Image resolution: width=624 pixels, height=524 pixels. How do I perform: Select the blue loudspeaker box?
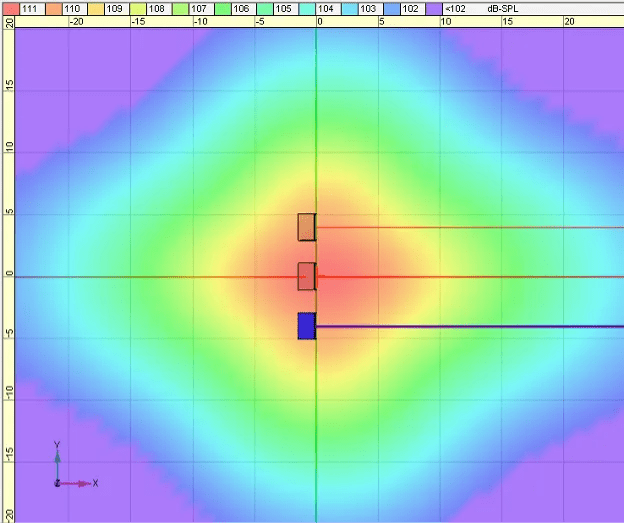coord(306,326)
